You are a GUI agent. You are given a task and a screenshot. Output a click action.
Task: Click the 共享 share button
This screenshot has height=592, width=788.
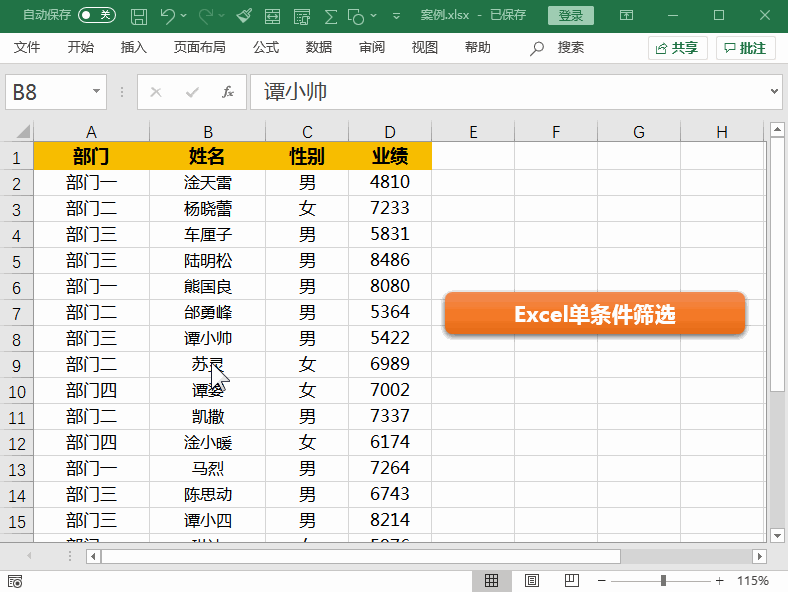point(677,48)
